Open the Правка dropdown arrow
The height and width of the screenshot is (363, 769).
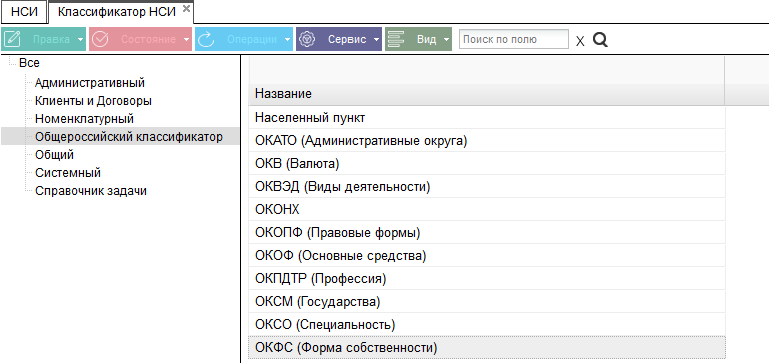click(81, 40)
